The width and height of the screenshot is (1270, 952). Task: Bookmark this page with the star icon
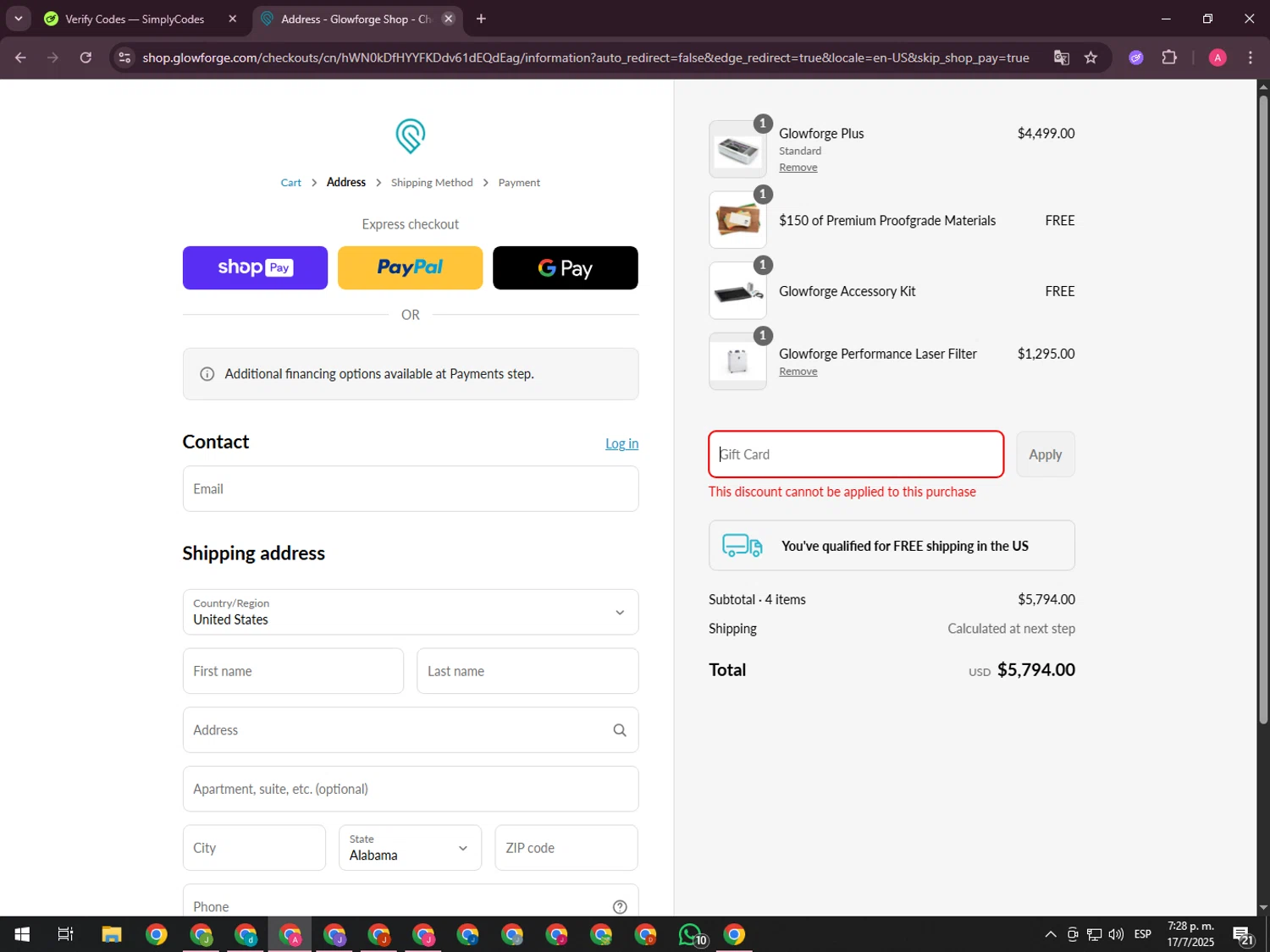click(1091, 58)
